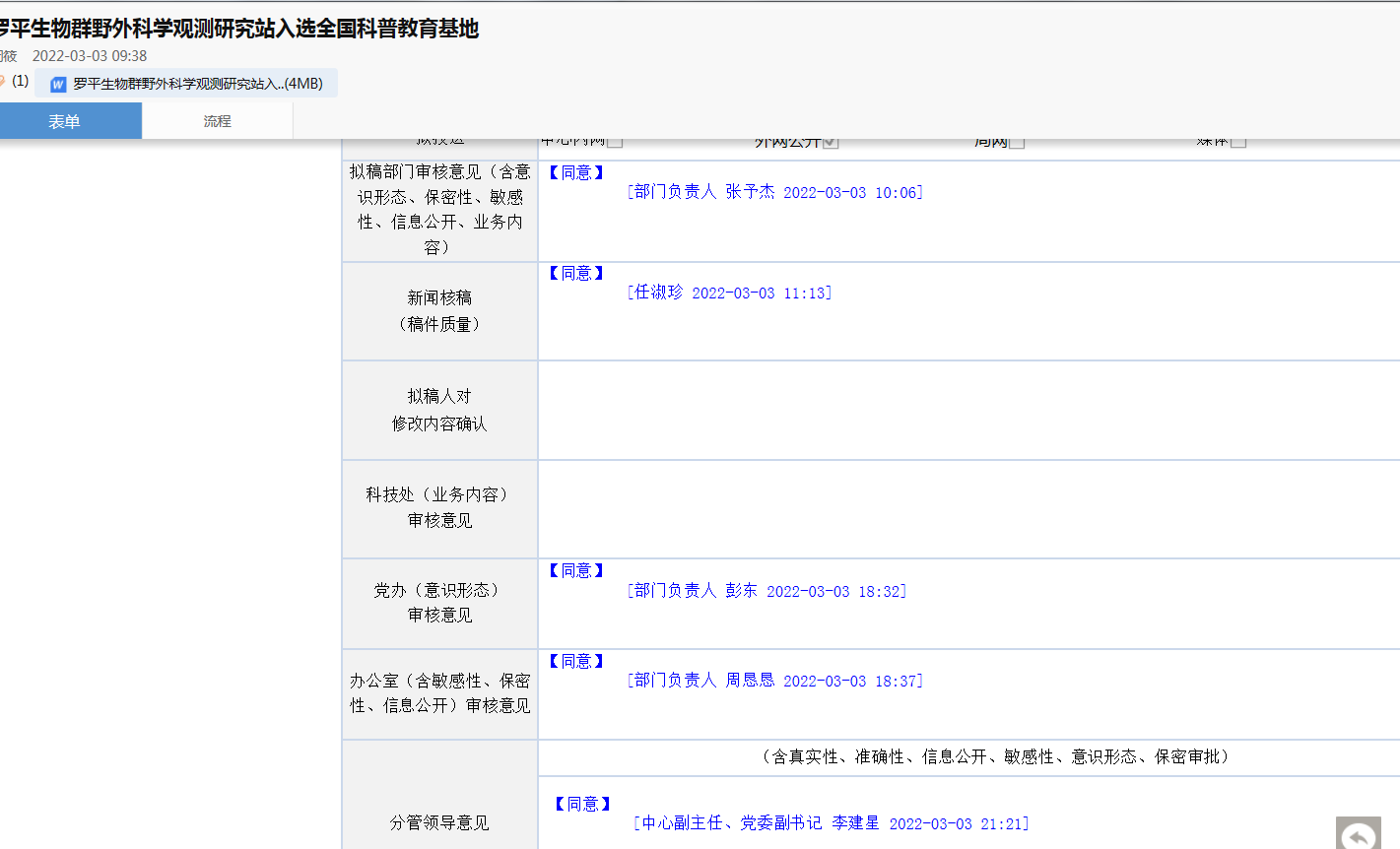
Task: Click the empty 拟稿人对修改内容确认 field
Action: coord(967,410)
